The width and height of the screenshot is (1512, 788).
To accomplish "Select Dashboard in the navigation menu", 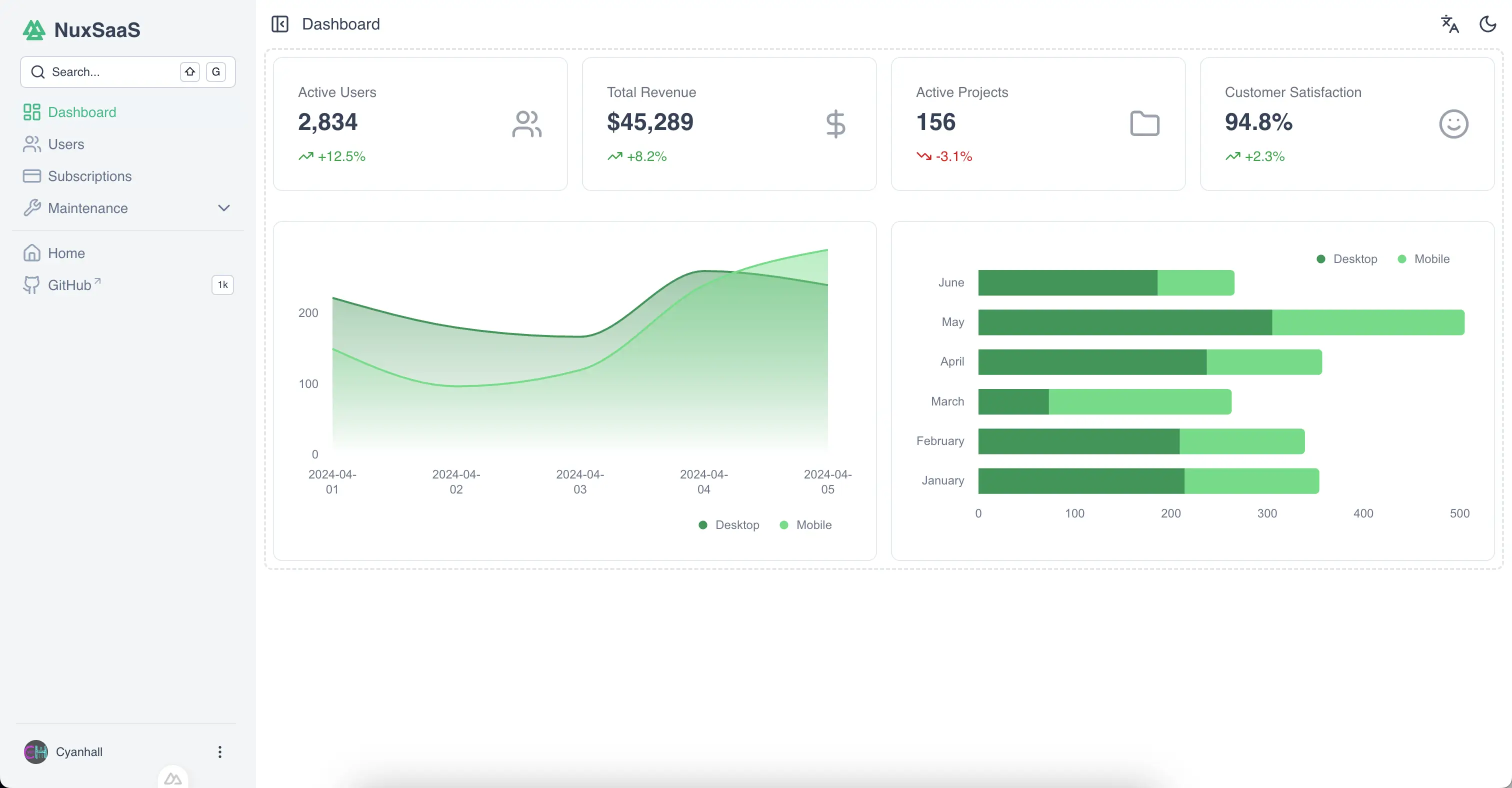I will click(x=81, y=112).
